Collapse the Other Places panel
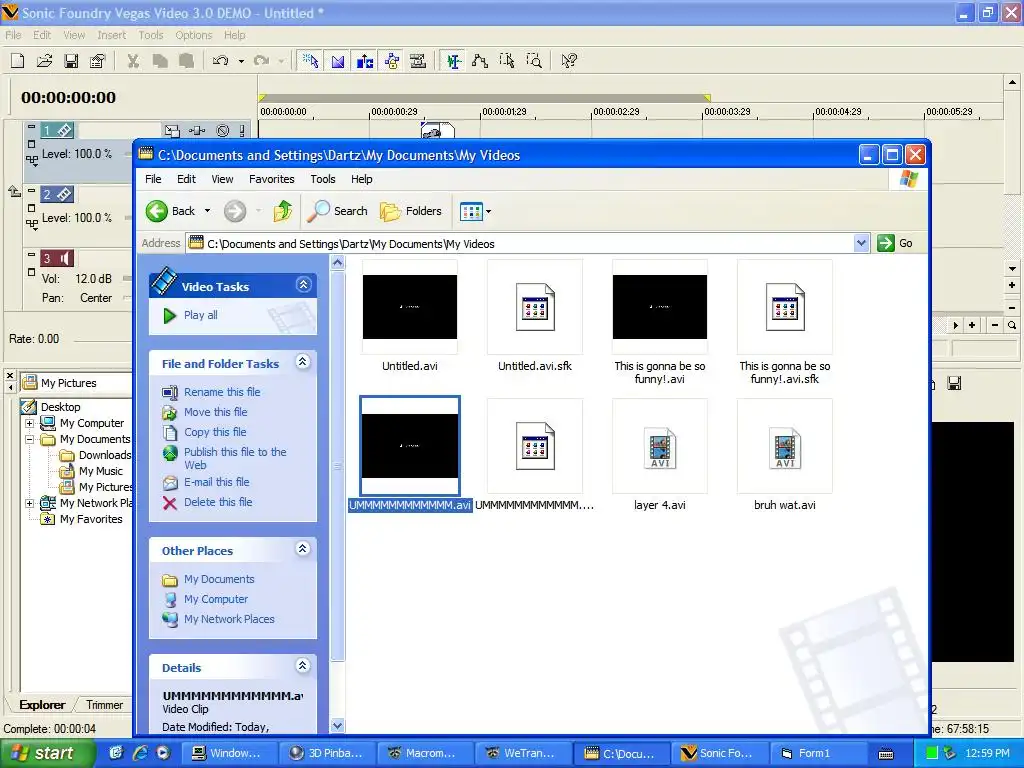The image size is (1024, 768). 302,549
